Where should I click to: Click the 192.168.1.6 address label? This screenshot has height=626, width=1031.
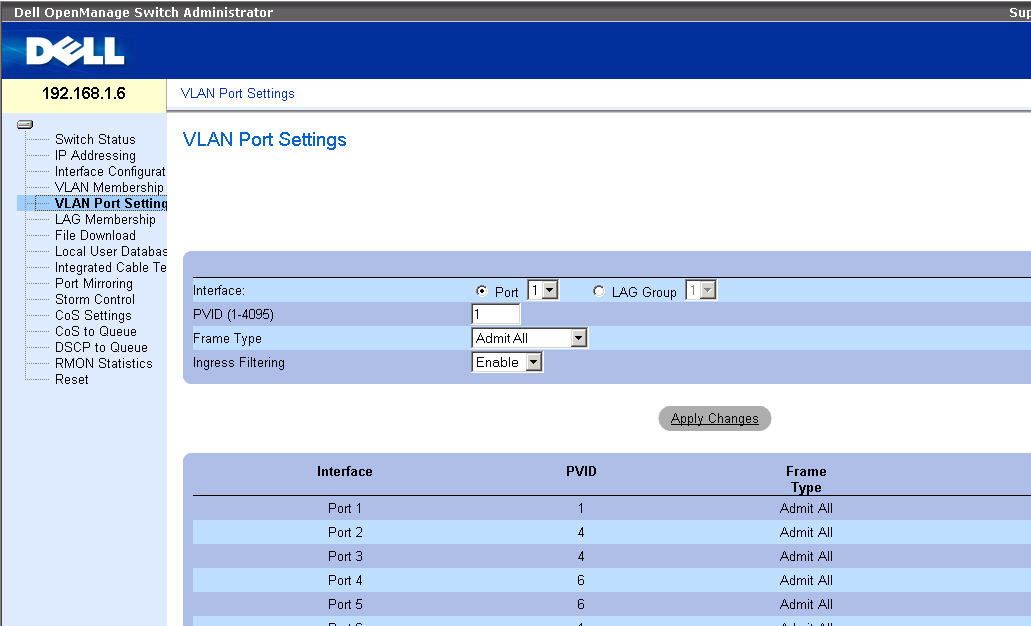[84, 93]
